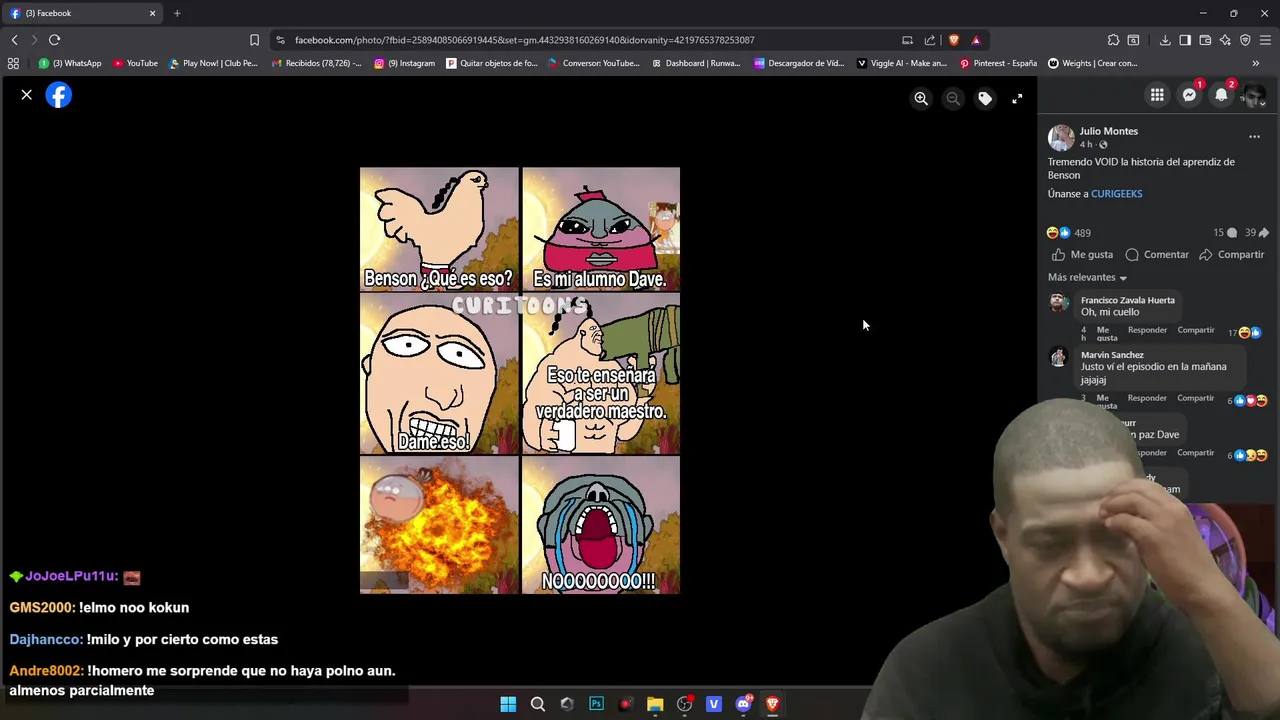Reload the page
This screenshot has height=720, width=1280.
coord(54,40)
